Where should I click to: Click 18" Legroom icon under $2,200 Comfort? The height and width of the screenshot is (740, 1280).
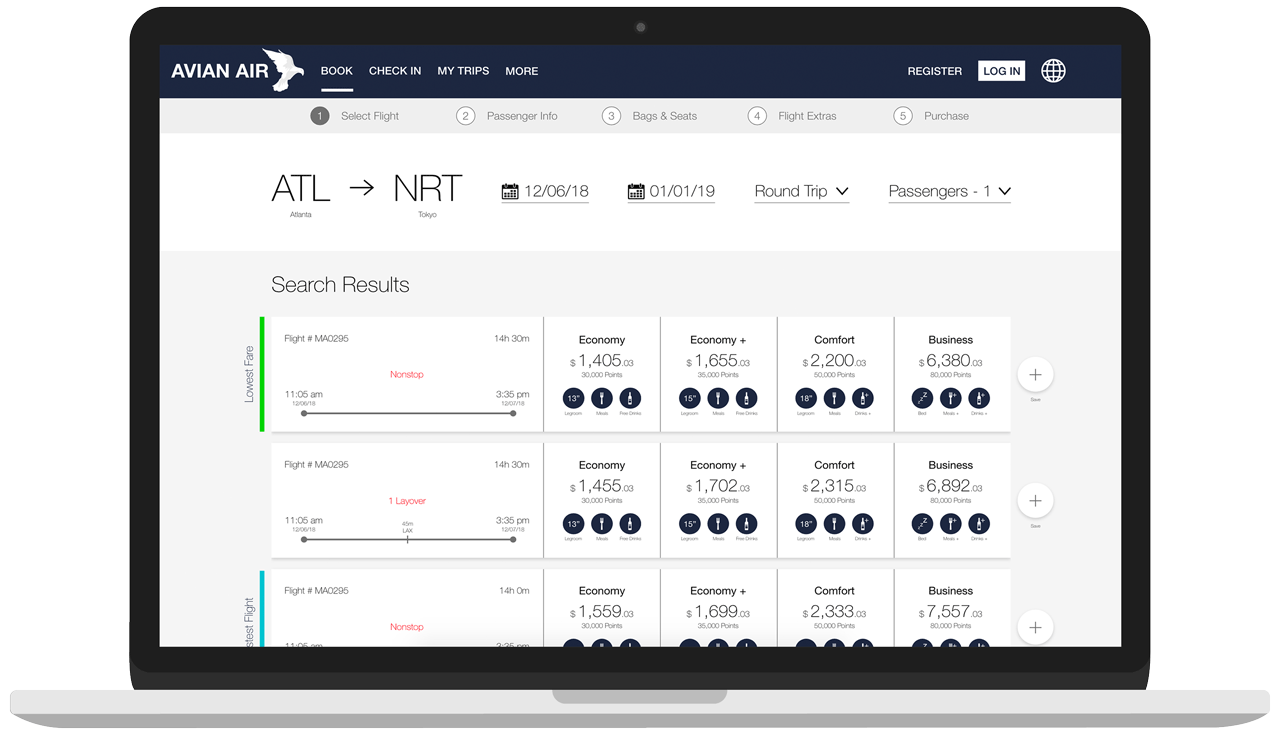coord(806,398)
